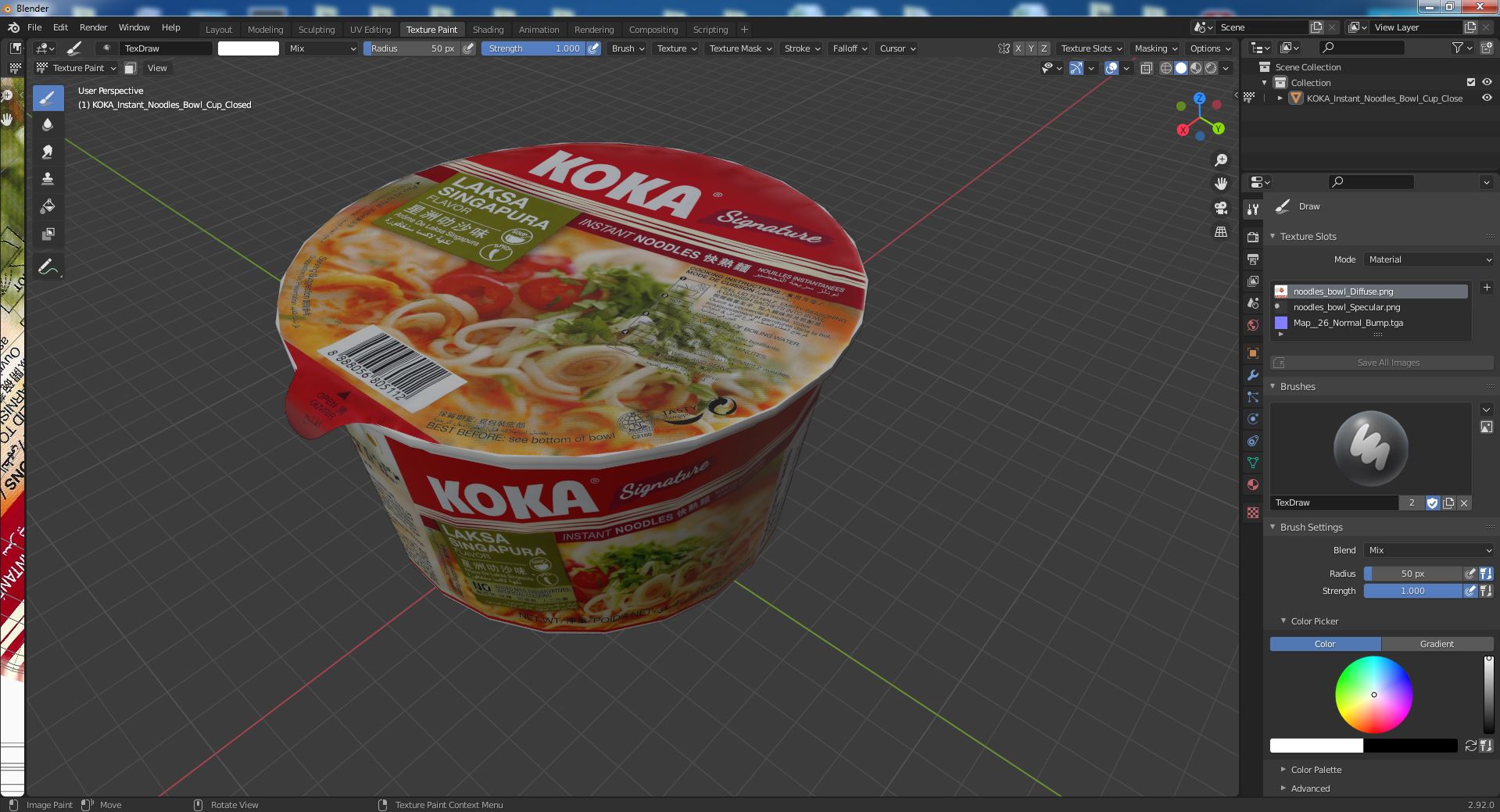1500x812 pixels.
Task: Toggle X axis symmetry
Action: [x=1018, y=48]
